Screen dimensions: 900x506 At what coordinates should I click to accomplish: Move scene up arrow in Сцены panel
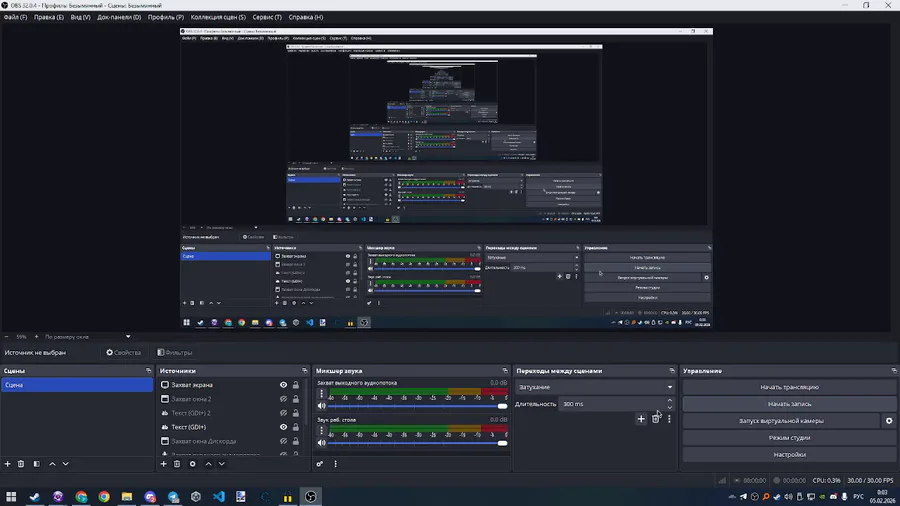coord(52,464)
